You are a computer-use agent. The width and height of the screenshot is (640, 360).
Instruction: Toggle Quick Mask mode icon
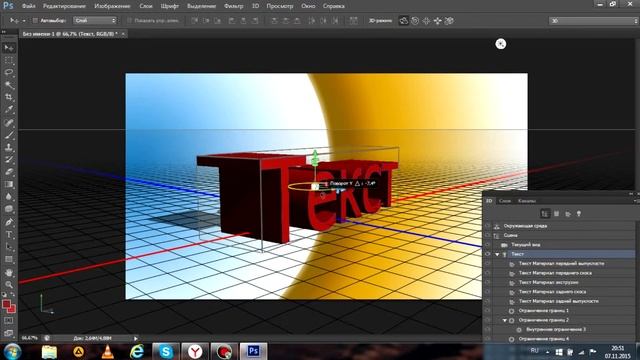(9, 321)
